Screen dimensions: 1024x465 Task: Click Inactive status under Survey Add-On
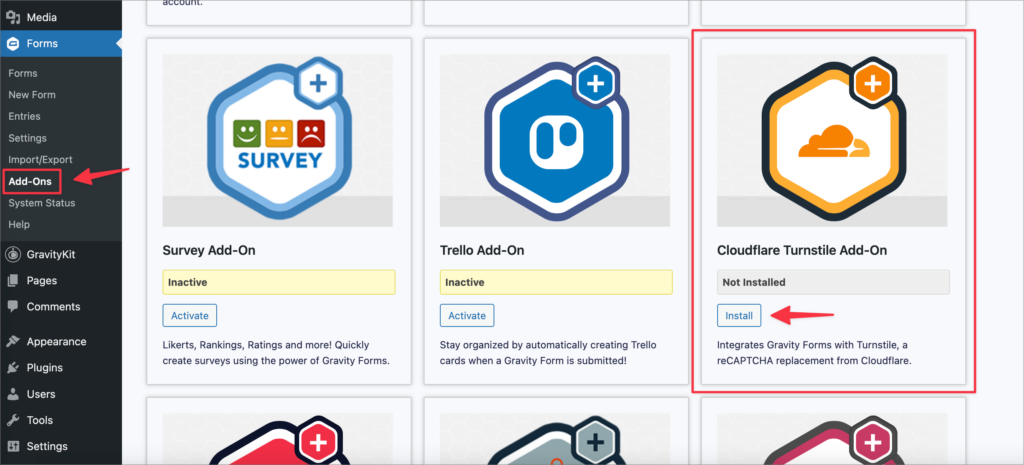pyautogui.click(x=279, y=282)
